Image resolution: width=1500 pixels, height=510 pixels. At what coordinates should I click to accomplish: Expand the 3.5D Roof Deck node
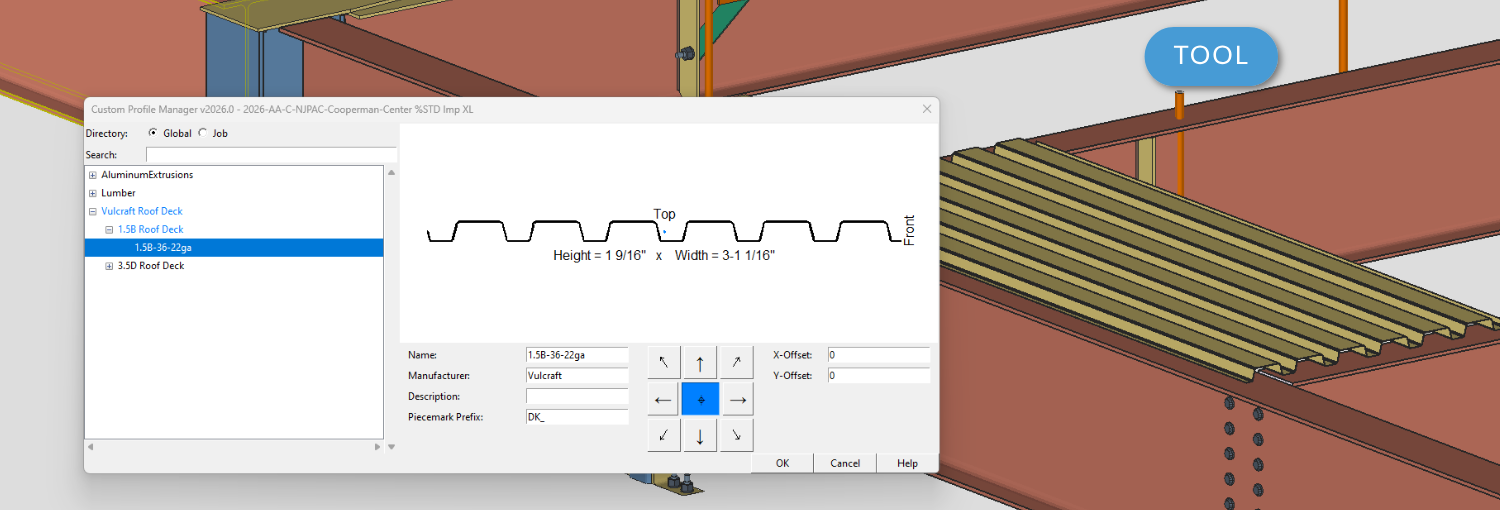[x=109, y=266]
